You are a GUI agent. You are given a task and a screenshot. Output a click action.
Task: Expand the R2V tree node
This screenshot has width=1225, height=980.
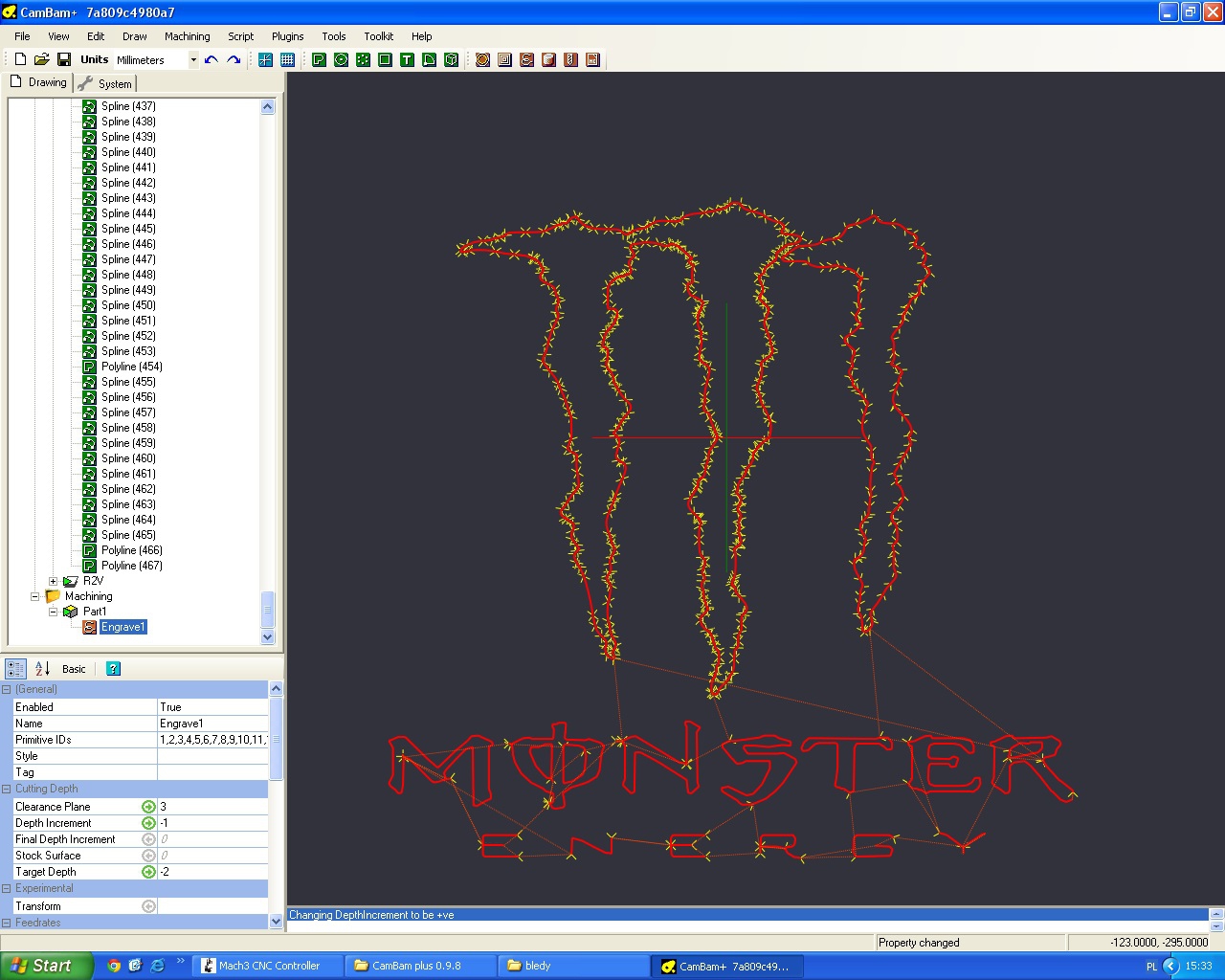tap(54, 581)
